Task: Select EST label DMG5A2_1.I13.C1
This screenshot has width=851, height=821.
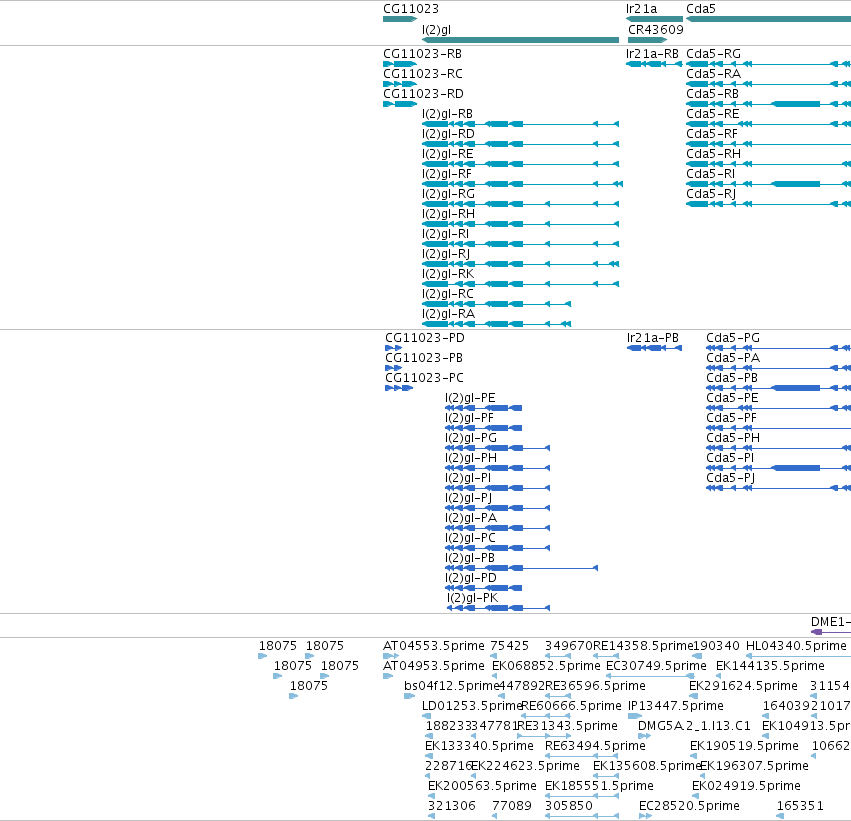Action: 694,727
